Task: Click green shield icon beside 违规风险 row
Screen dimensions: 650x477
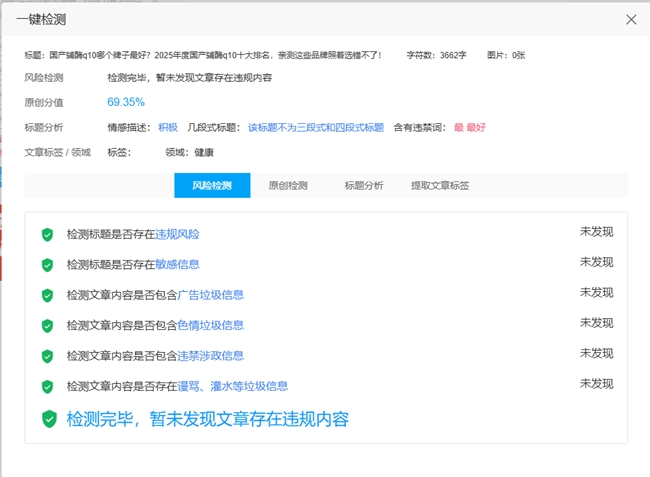Action: click(47, 235)
